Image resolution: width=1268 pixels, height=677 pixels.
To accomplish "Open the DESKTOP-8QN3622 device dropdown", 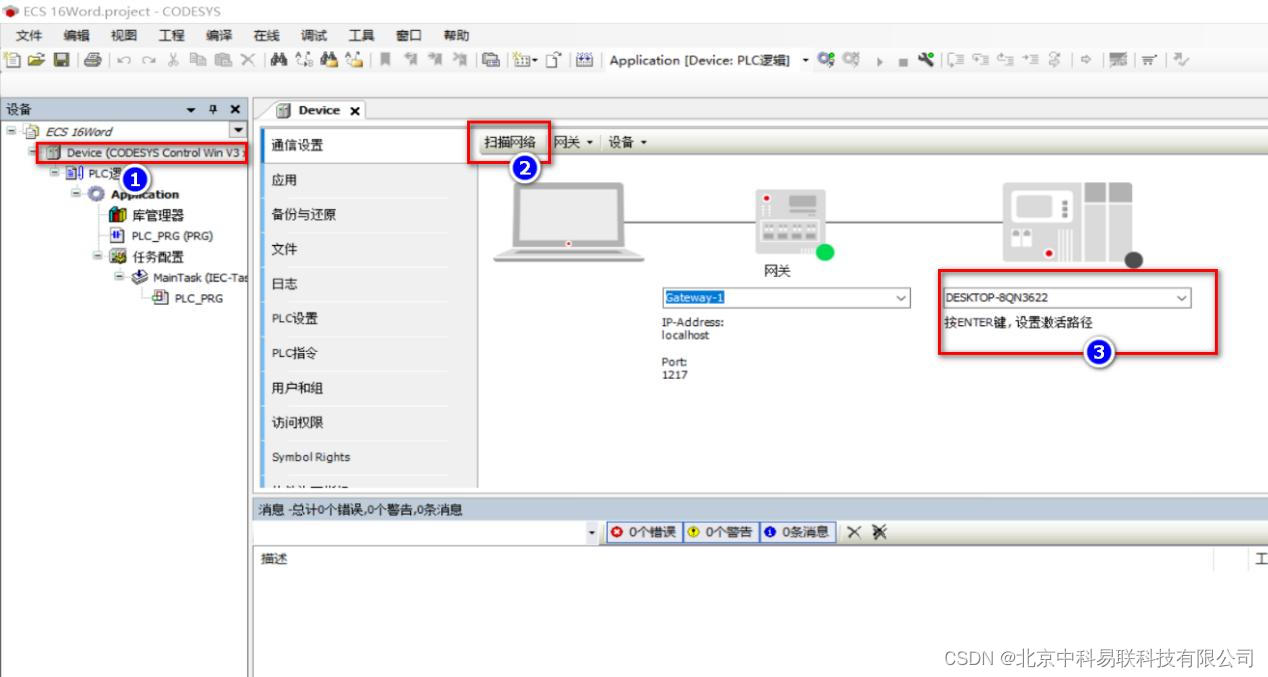I will pos(1182,298).
